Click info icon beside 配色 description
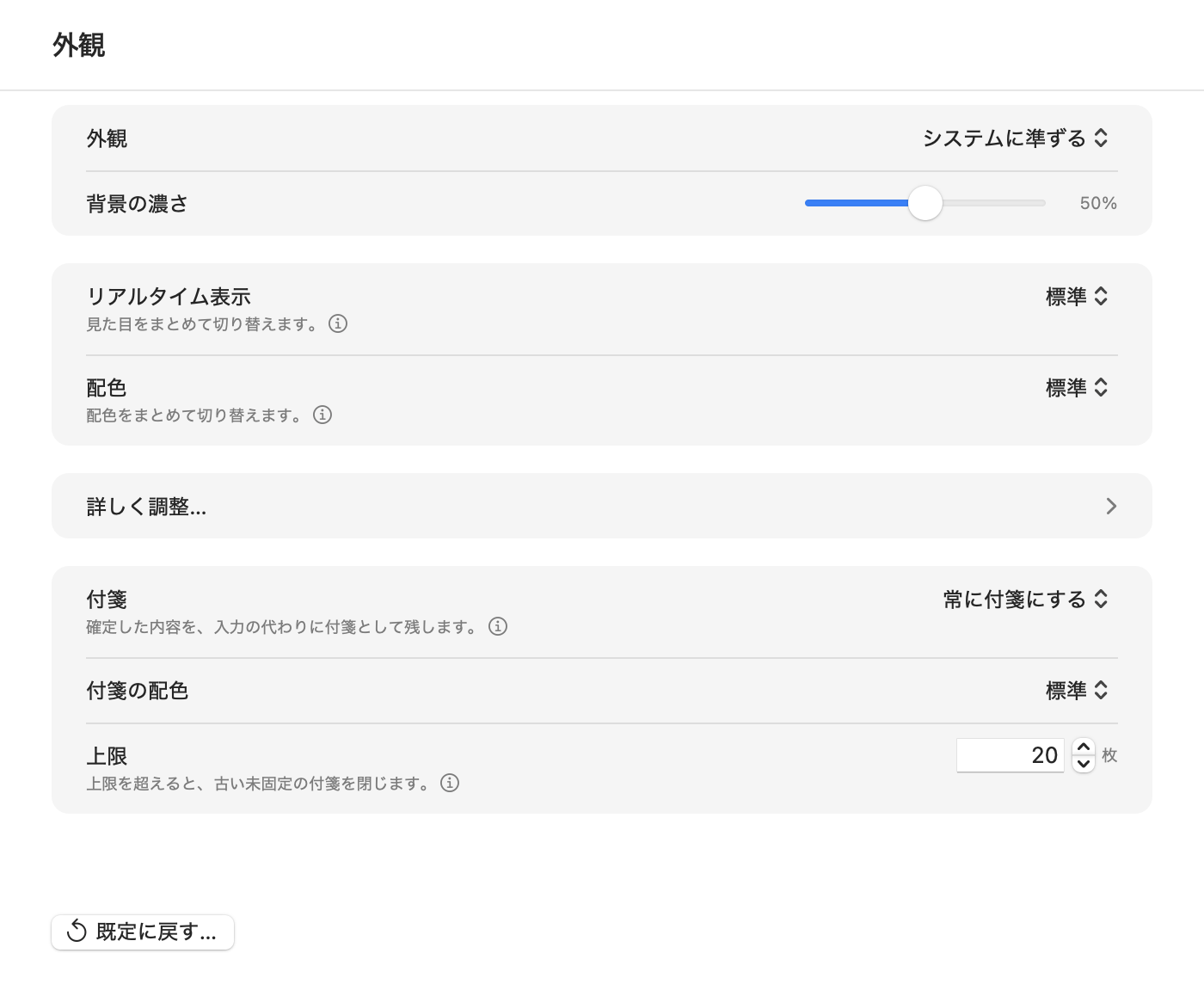Screen dimensions: 1204x984 pyautogui.click(x=322, y=415)
